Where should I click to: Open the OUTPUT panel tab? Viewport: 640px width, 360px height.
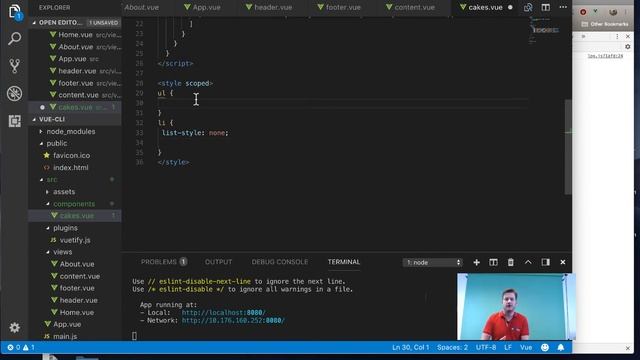(x=218, y=262)
